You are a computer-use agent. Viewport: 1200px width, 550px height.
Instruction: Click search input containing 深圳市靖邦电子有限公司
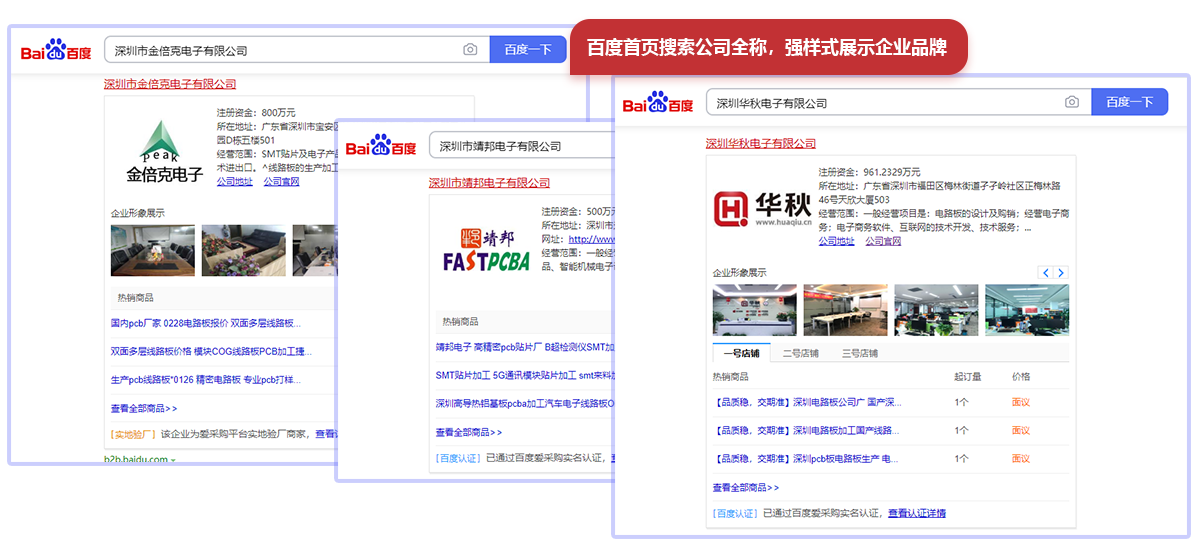click(x=520, y=146)
